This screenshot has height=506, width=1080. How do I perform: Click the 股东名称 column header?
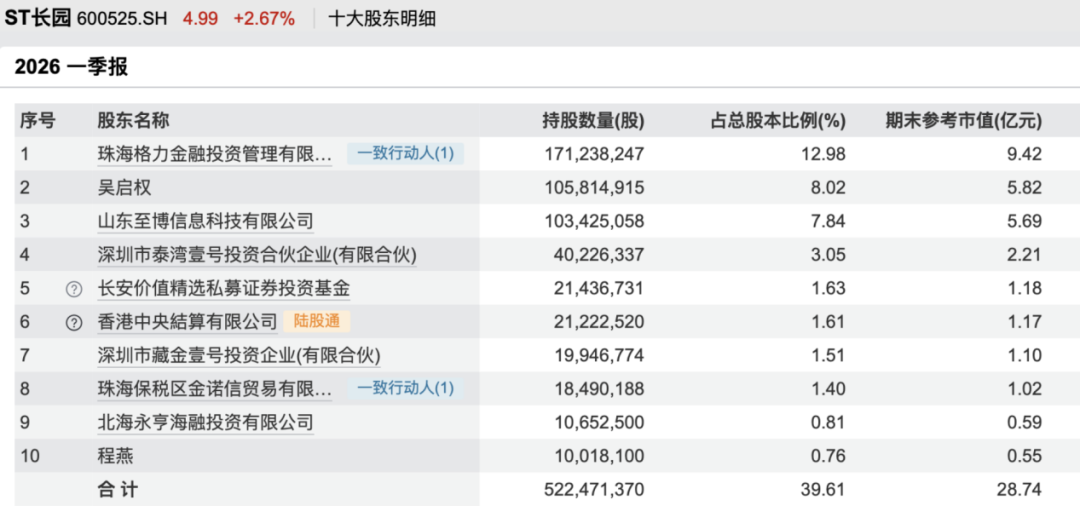click(x=134, y=121)
